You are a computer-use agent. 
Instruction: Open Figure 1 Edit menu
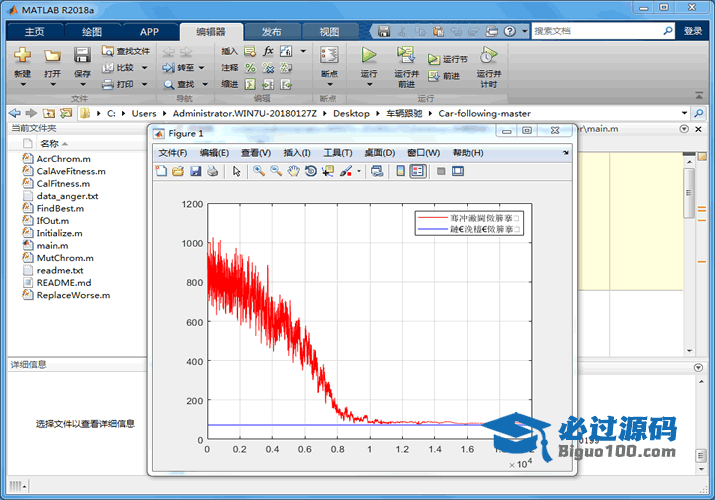tap(214, 153)
